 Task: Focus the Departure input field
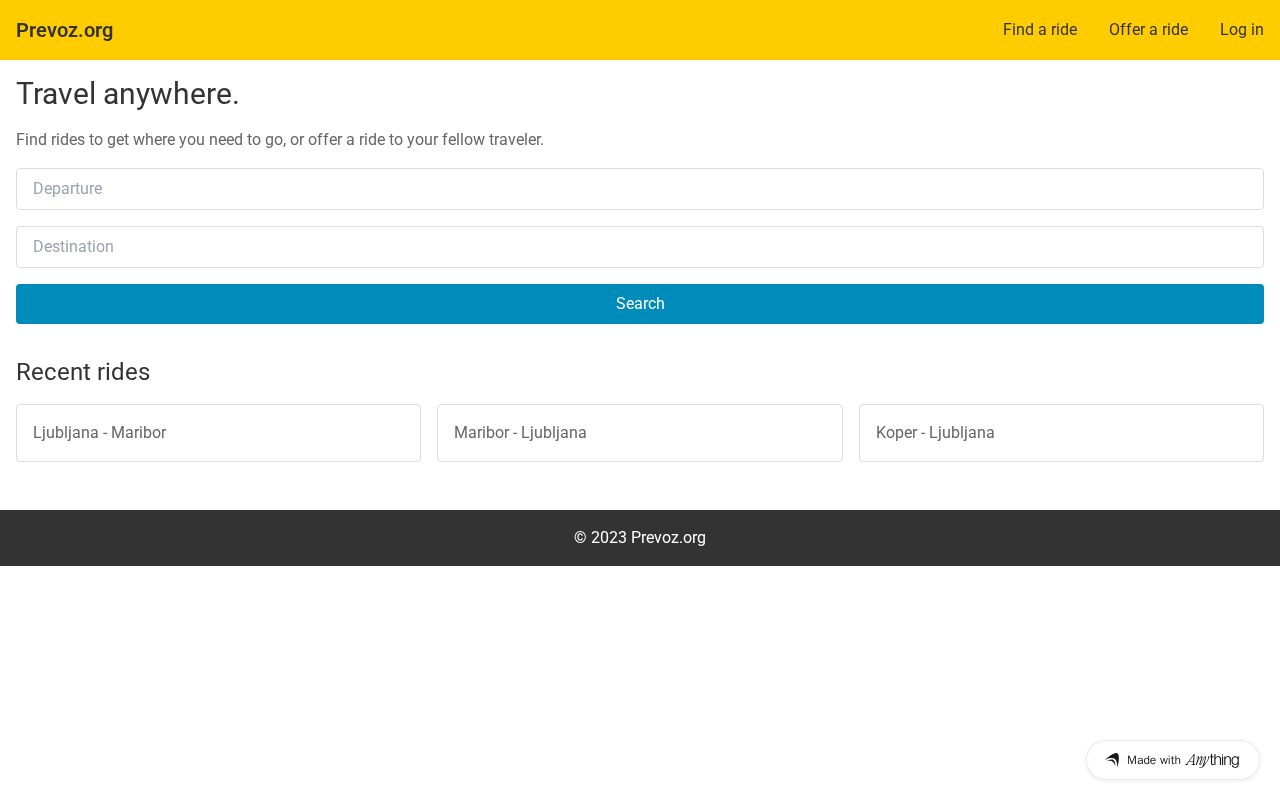click(x=640, y=189)
